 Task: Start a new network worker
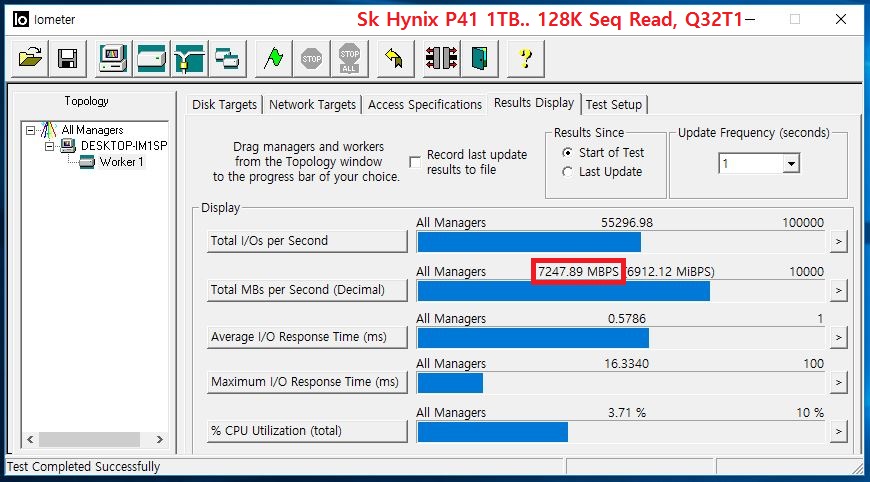[190, 58]
